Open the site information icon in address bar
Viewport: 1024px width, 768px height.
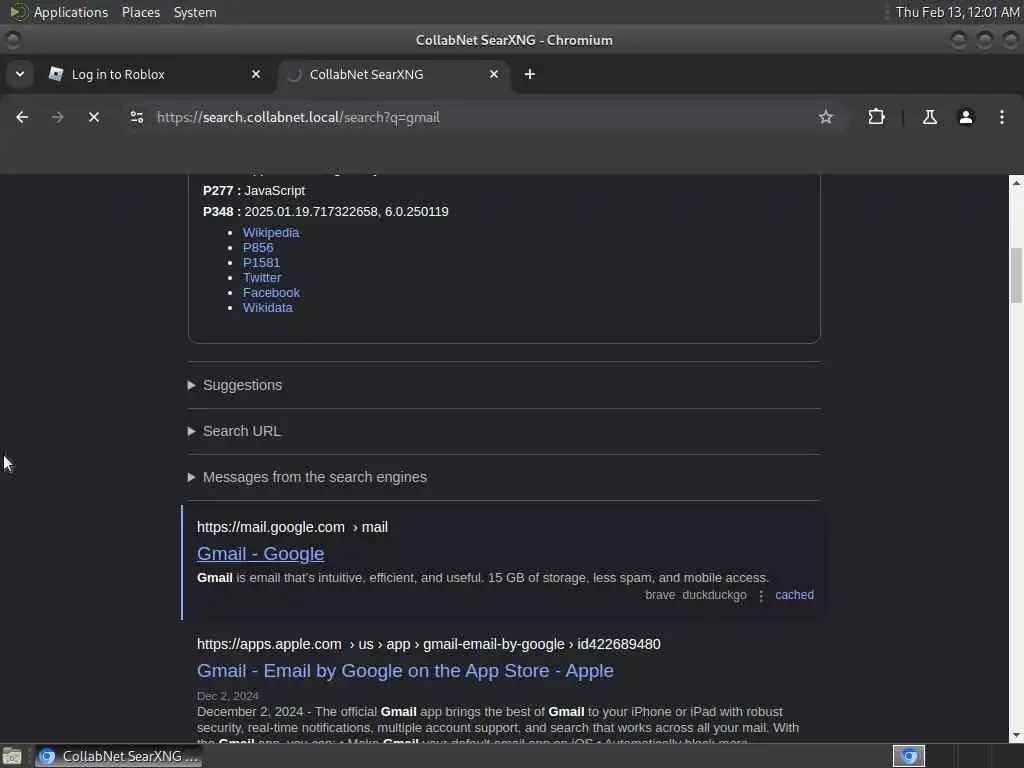[136, 118]
